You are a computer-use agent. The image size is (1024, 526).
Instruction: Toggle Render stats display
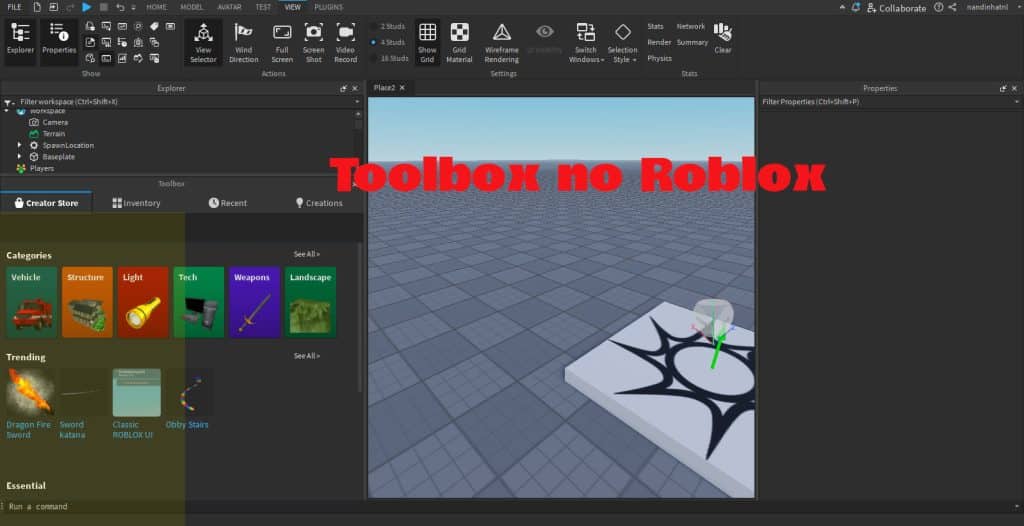(659, 42)
